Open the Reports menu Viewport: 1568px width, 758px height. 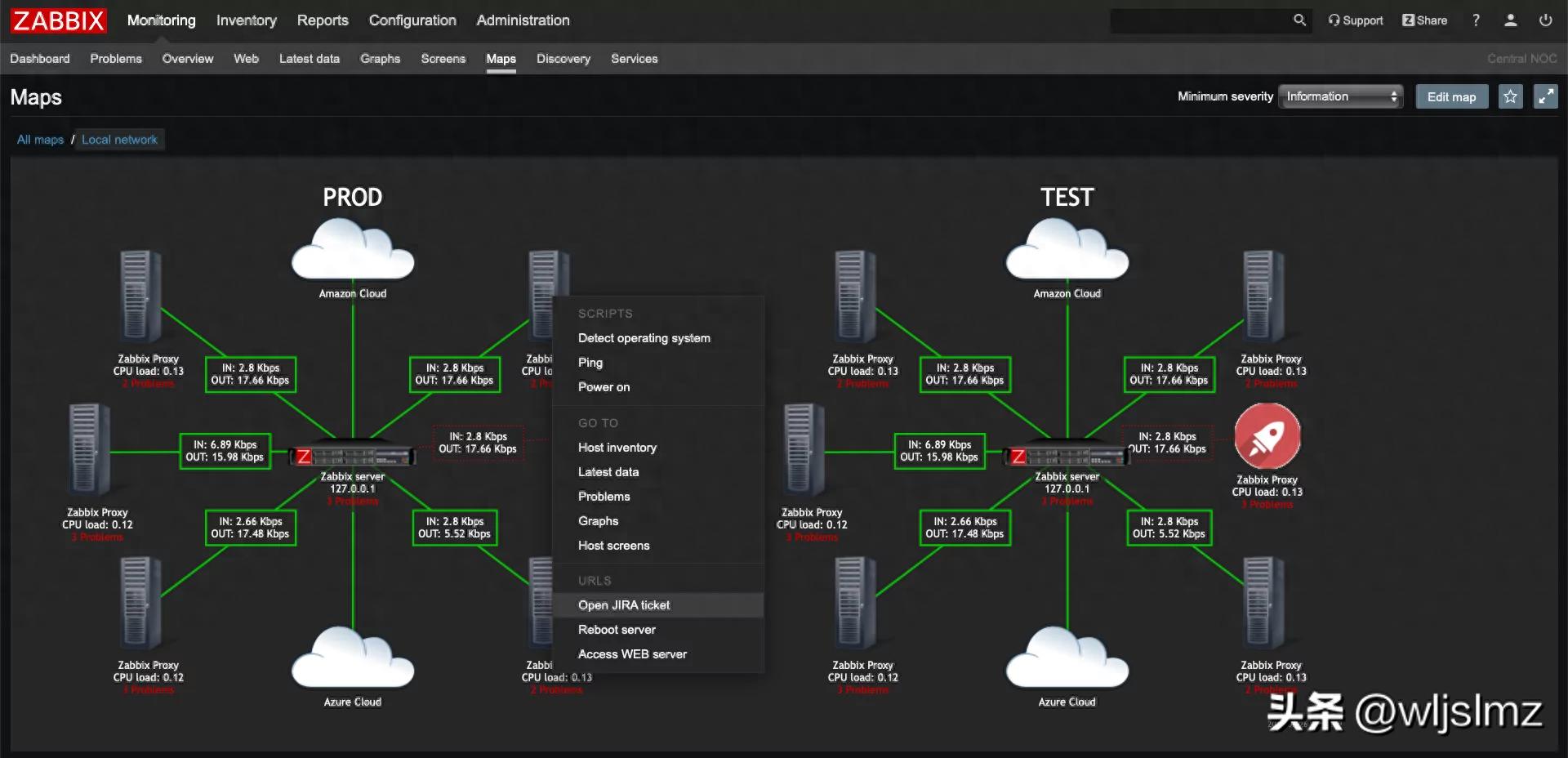point(323,20)
